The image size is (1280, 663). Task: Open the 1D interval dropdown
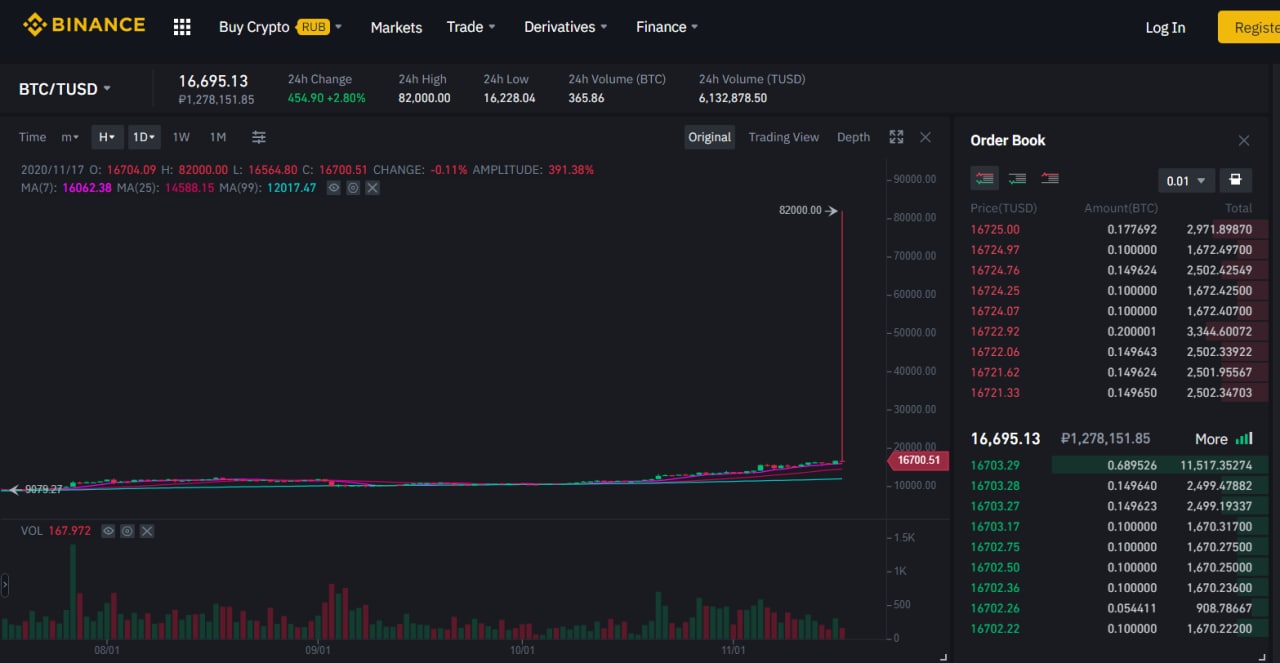[x=144, y=137]
